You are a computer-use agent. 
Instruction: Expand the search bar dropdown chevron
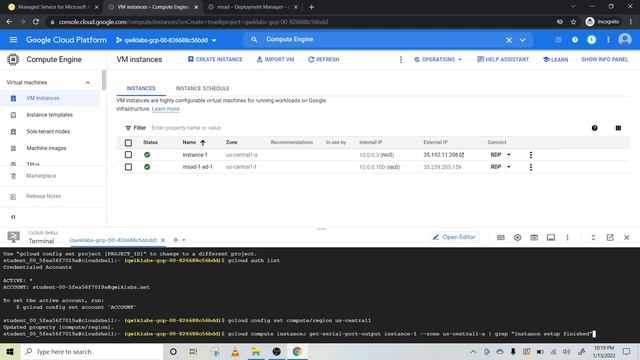pyautogui.click(x=522, y=40)
